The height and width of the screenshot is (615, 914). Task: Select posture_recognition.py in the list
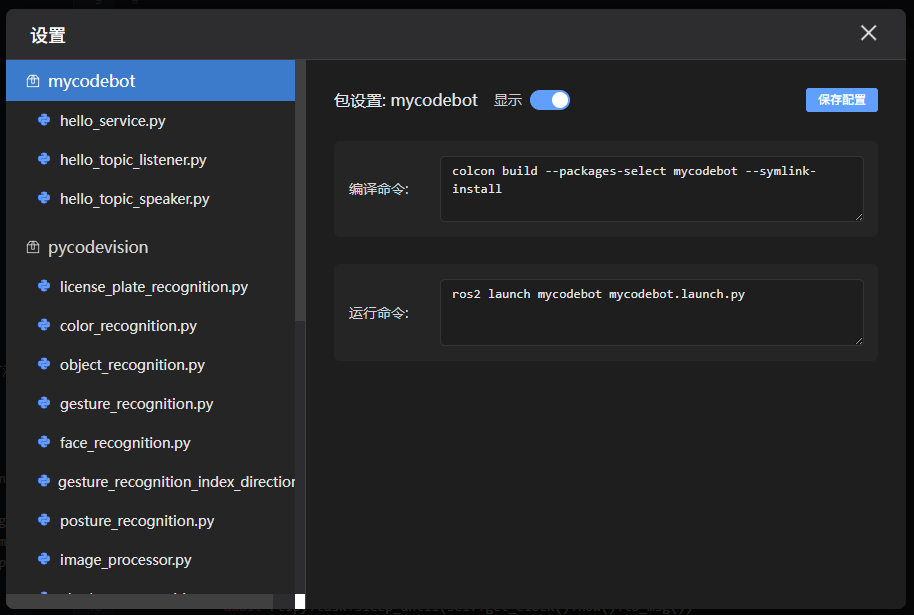(137, 521)
